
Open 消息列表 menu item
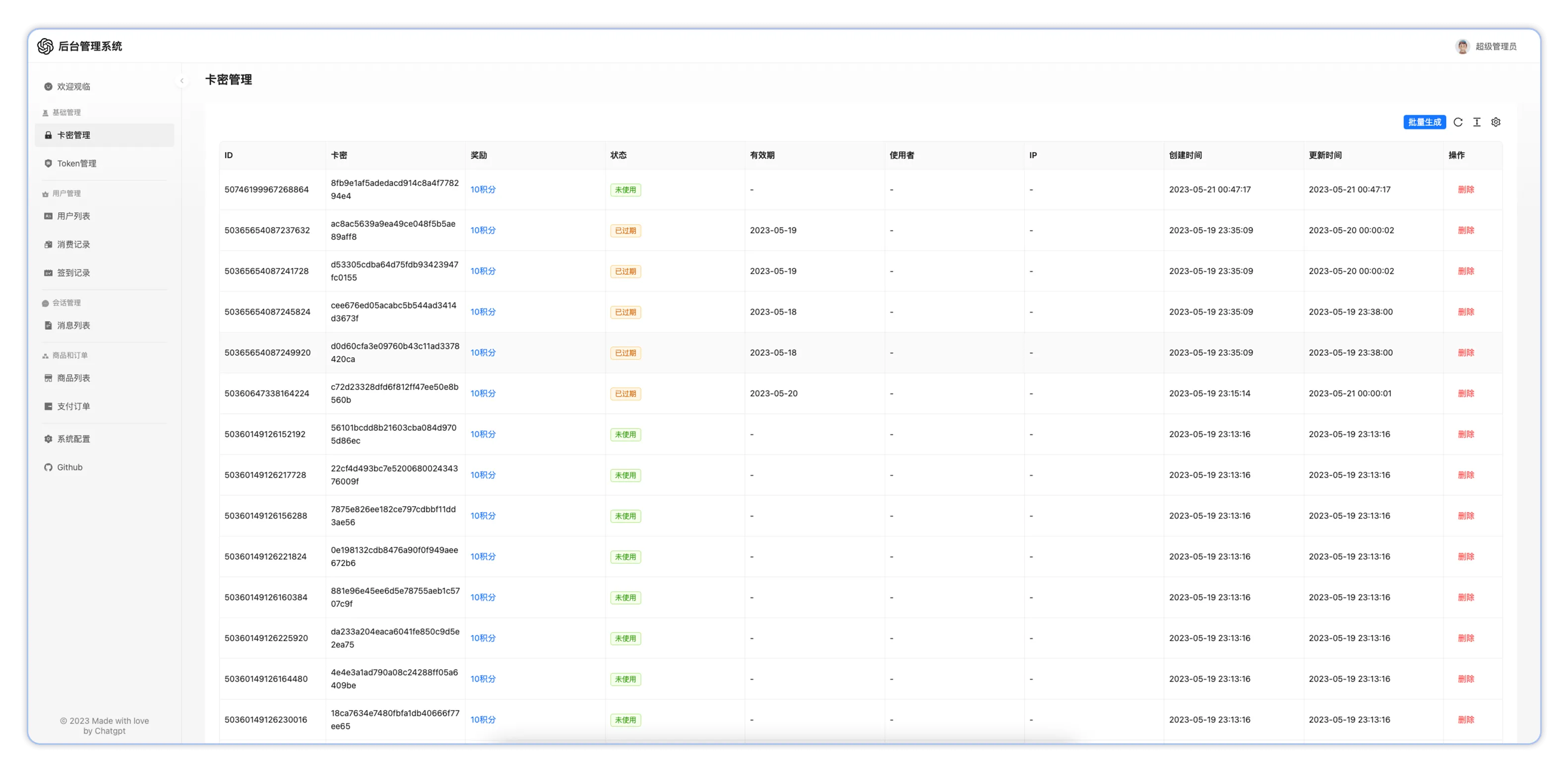pos(105,325)
